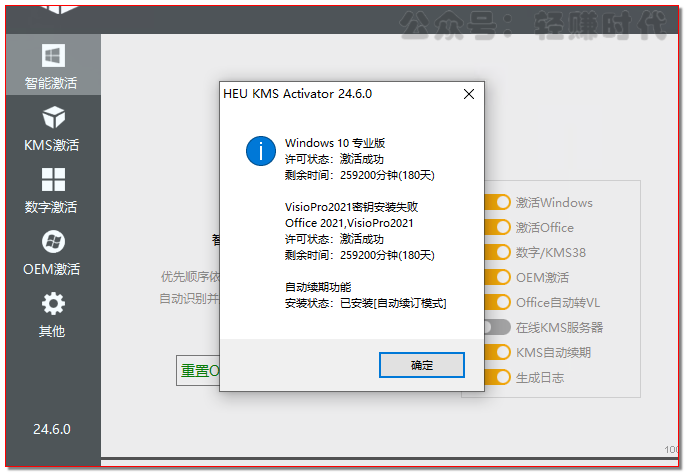Click the 24.6.0 version label
This screenshot has width=685, height=473.
tap(52, 429)
